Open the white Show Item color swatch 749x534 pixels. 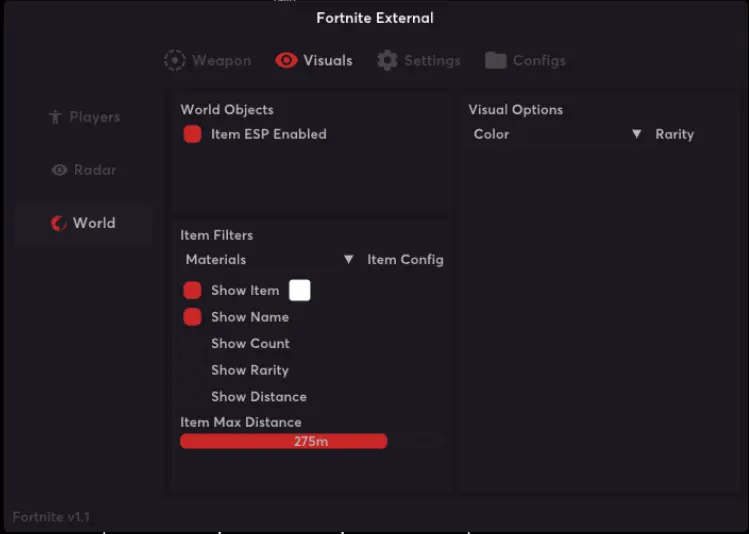(x=300, y=290)
